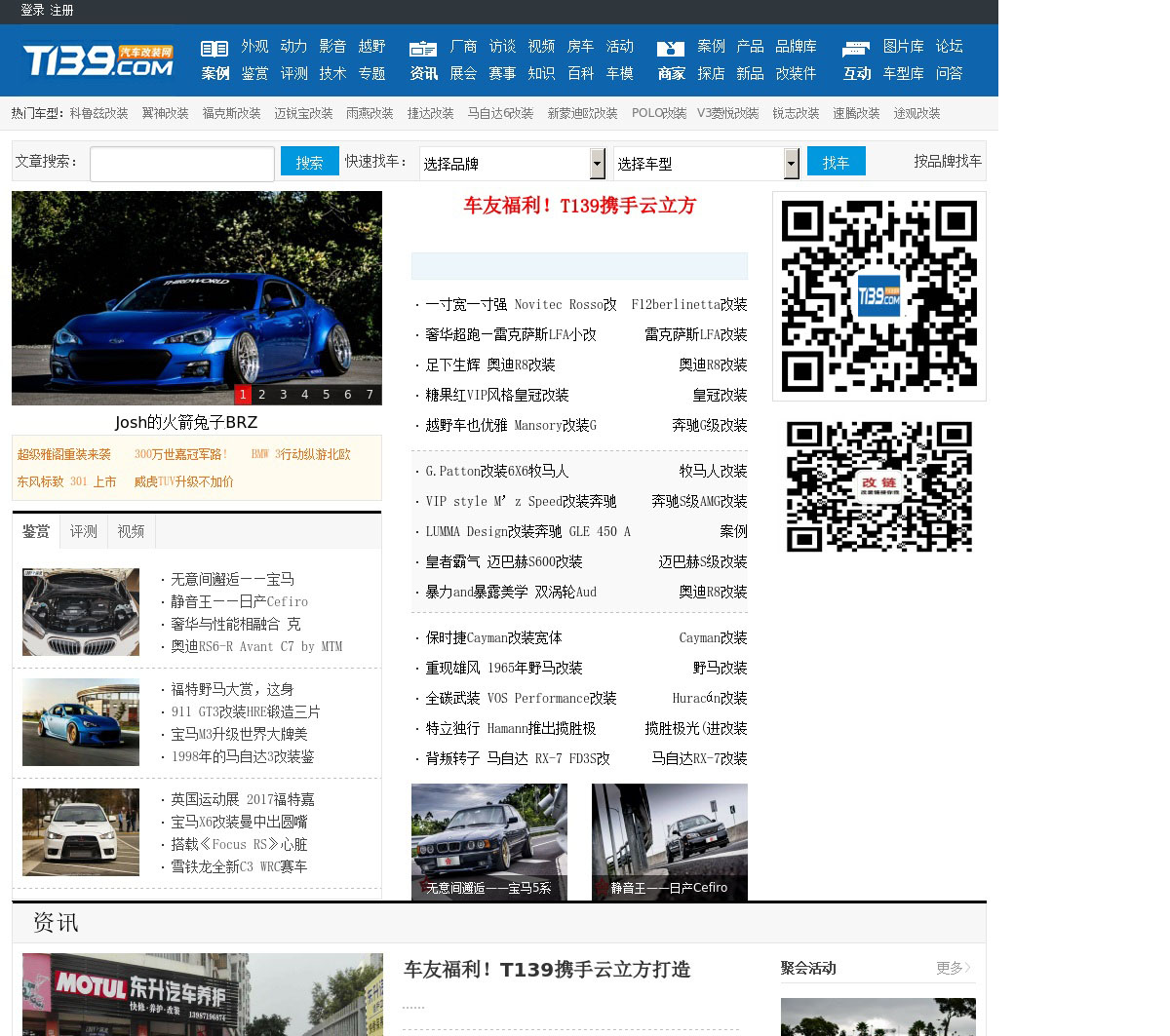
Task: Open the 选择品牌 brand dropdown
Action: (512, 164)
